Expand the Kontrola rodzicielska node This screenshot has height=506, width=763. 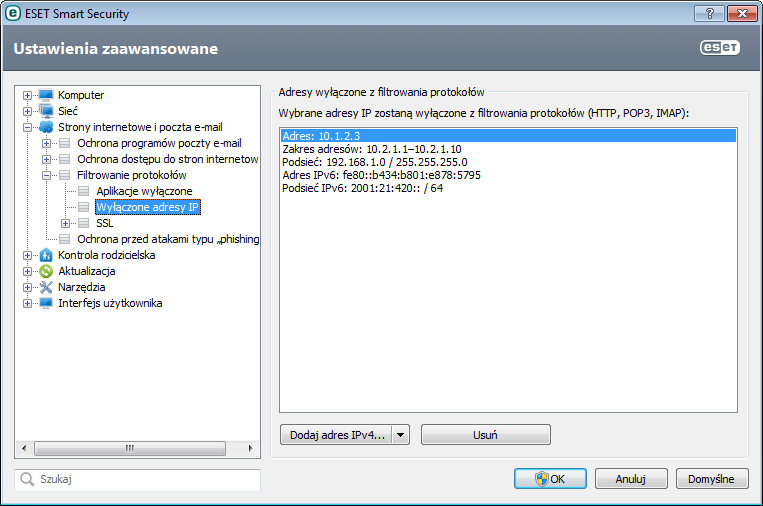pos(27,255)
